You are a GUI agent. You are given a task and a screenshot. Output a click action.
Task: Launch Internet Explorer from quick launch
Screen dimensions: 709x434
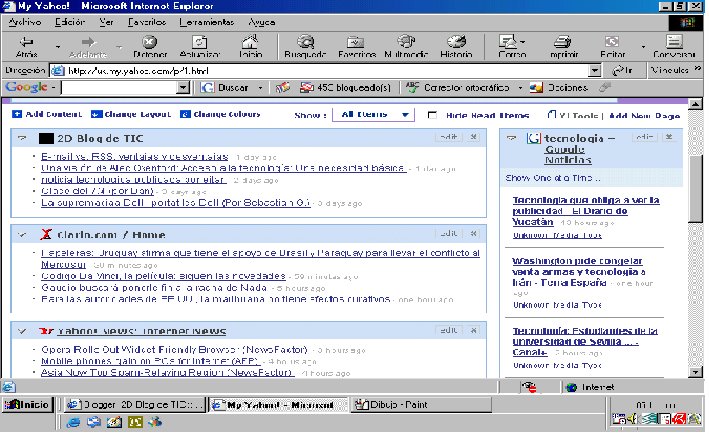73,422
